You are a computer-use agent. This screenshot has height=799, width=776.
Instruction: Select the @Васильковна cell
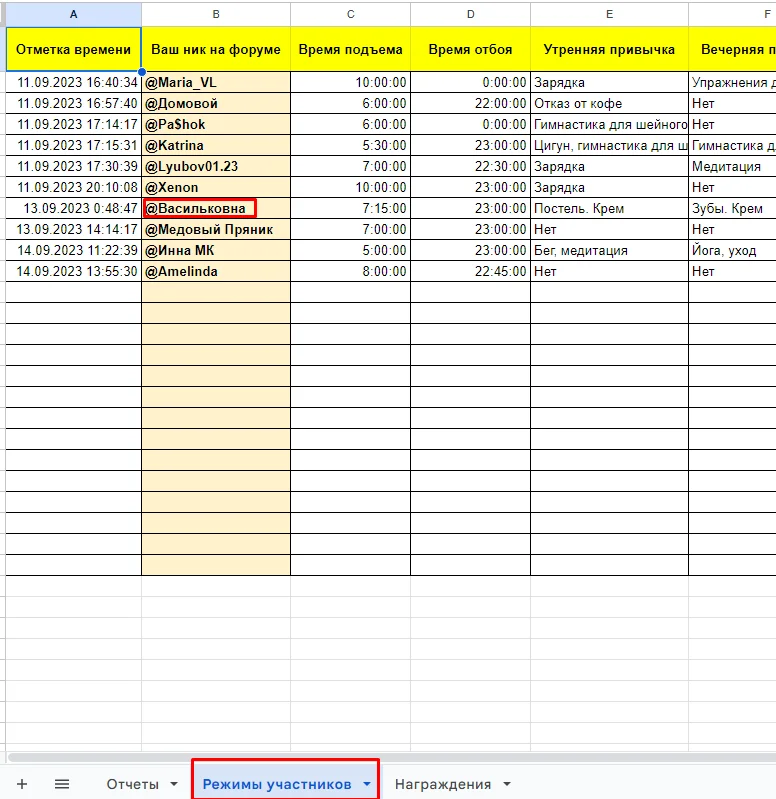[x=216, y=208]
